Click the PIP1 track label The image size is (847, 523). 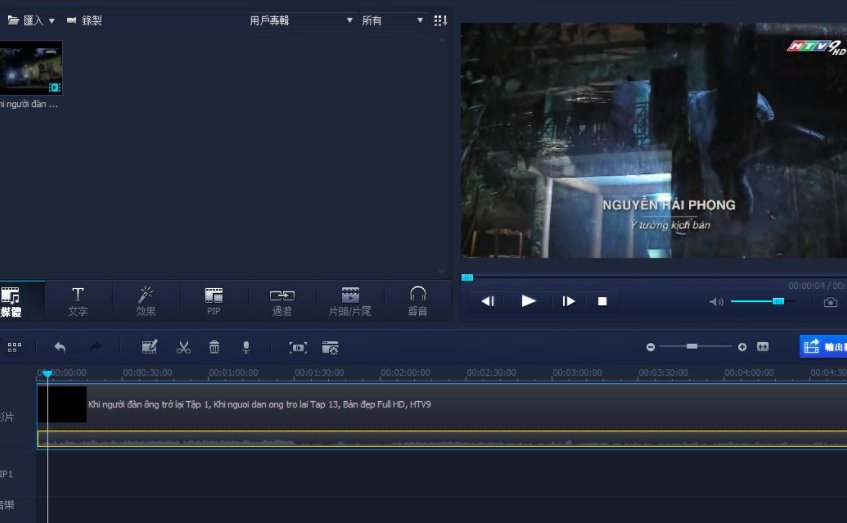point(6,474)
